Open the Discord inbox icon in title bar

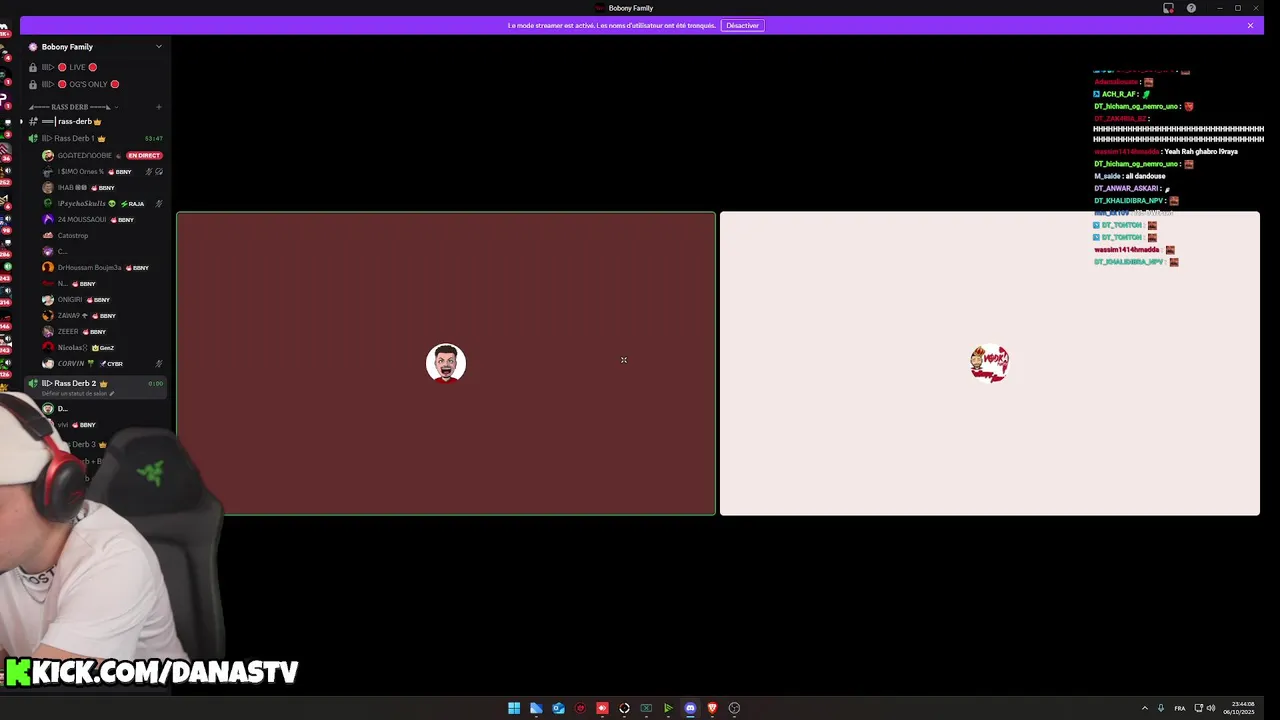coord(1168,8)
